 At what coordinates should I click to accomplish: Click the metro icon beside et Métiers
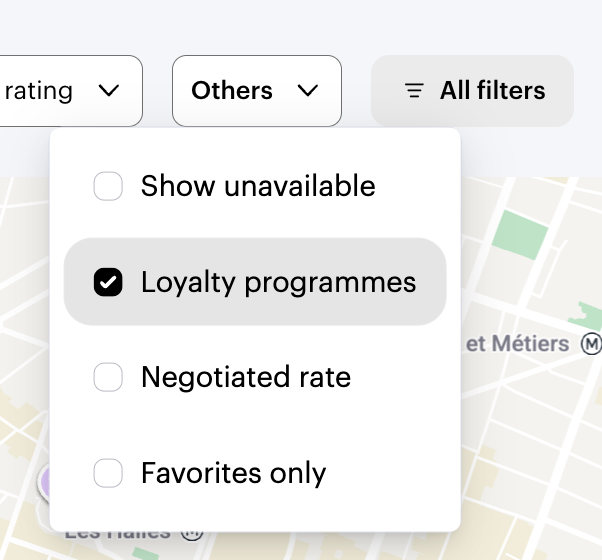(592, 345)
